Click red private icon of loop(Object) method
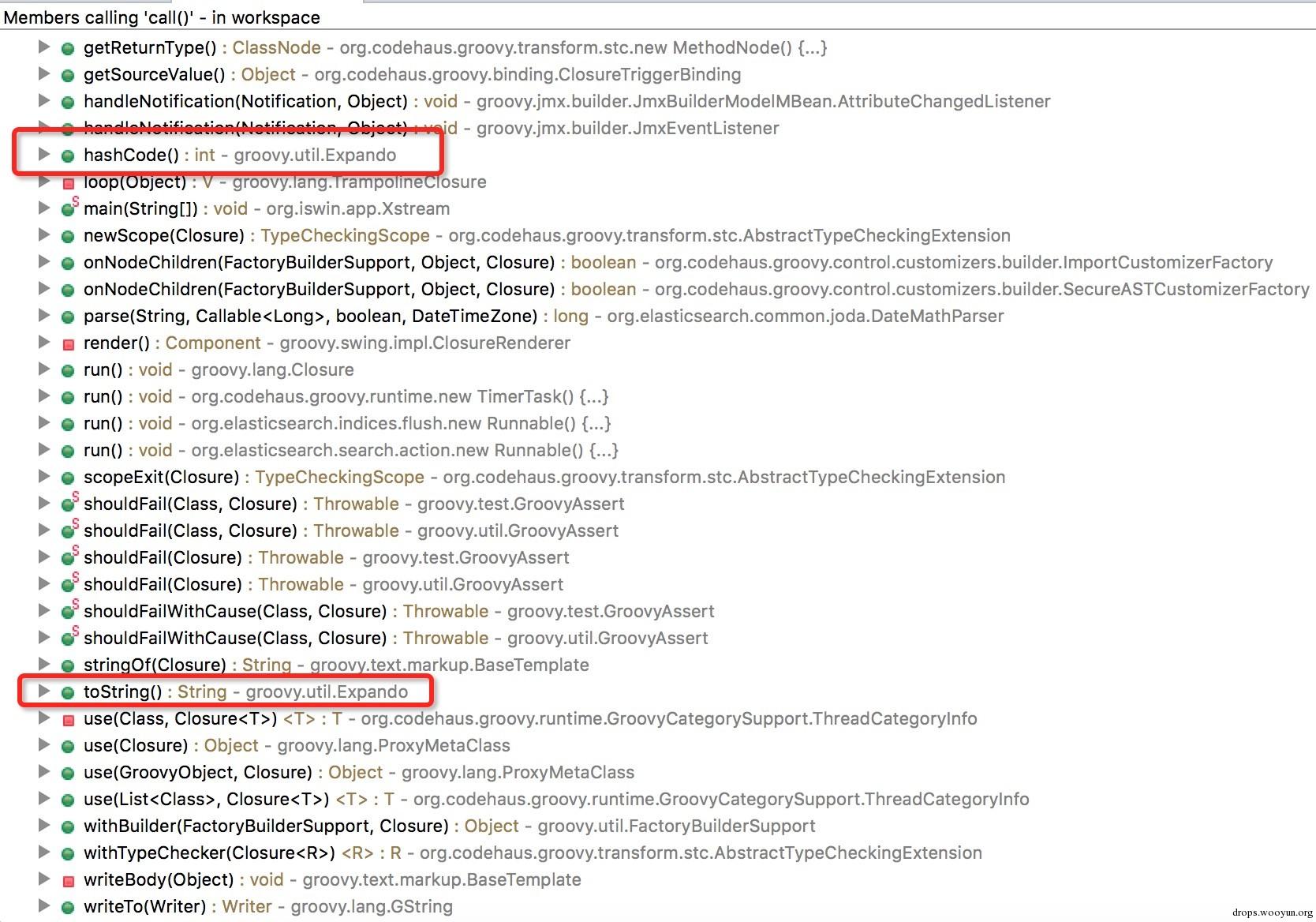This screenshot has height=922, width=1316. pyautogui.click(x=68, y=183)
